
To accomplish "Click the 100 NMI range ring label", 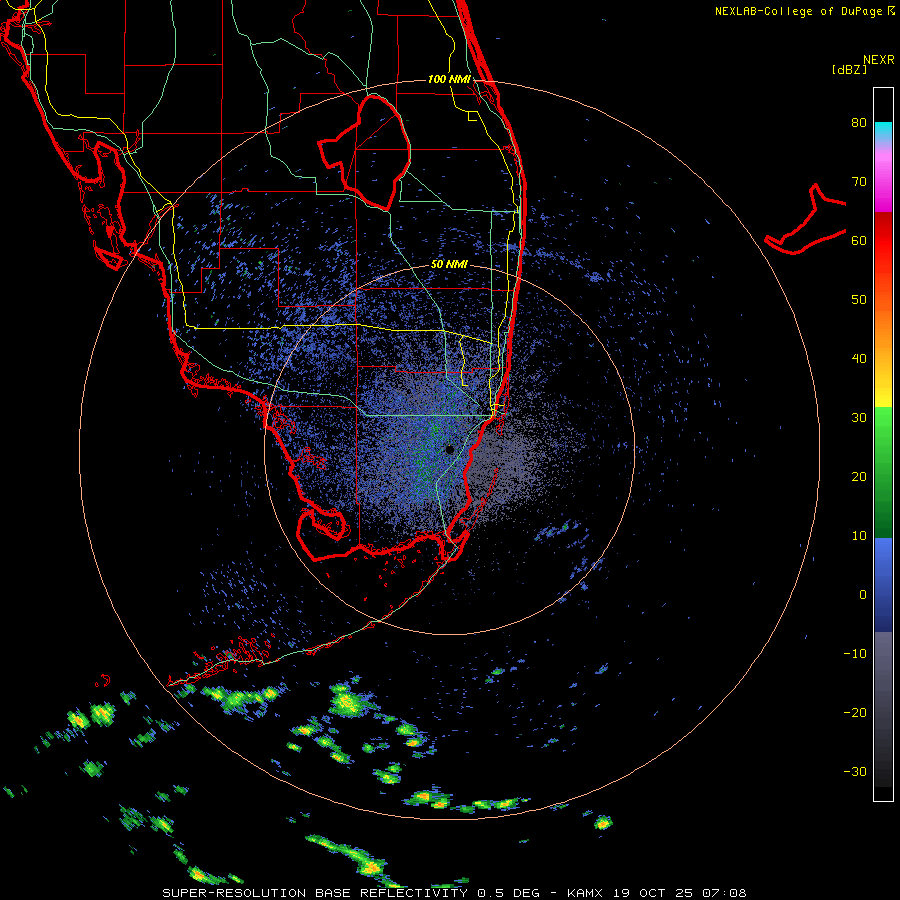I will pos(449,79).
